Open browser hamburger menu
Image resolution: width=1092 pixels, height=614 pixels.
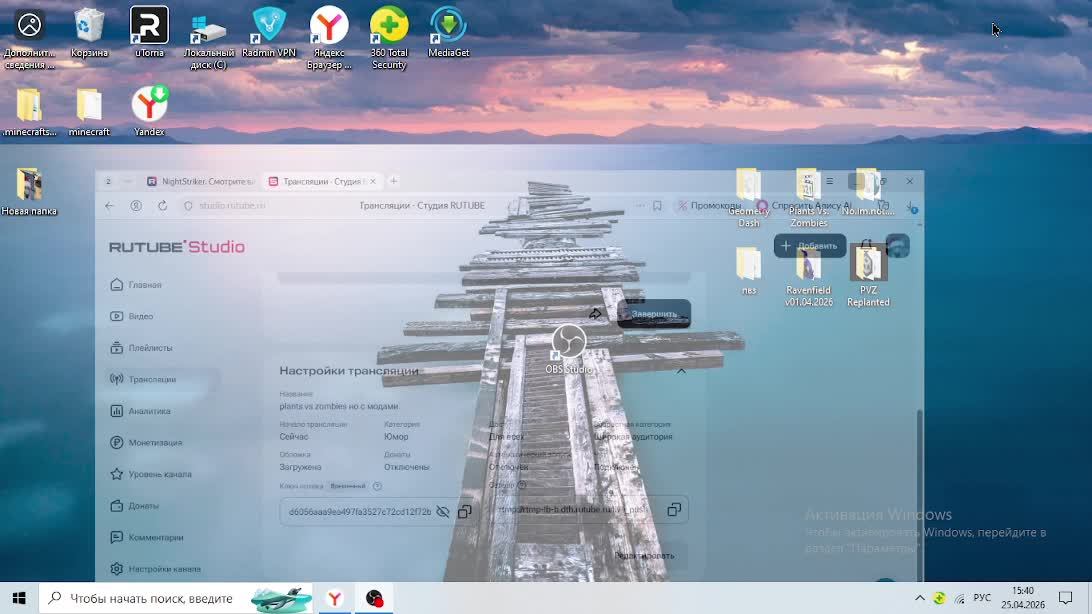click(829, 181)
